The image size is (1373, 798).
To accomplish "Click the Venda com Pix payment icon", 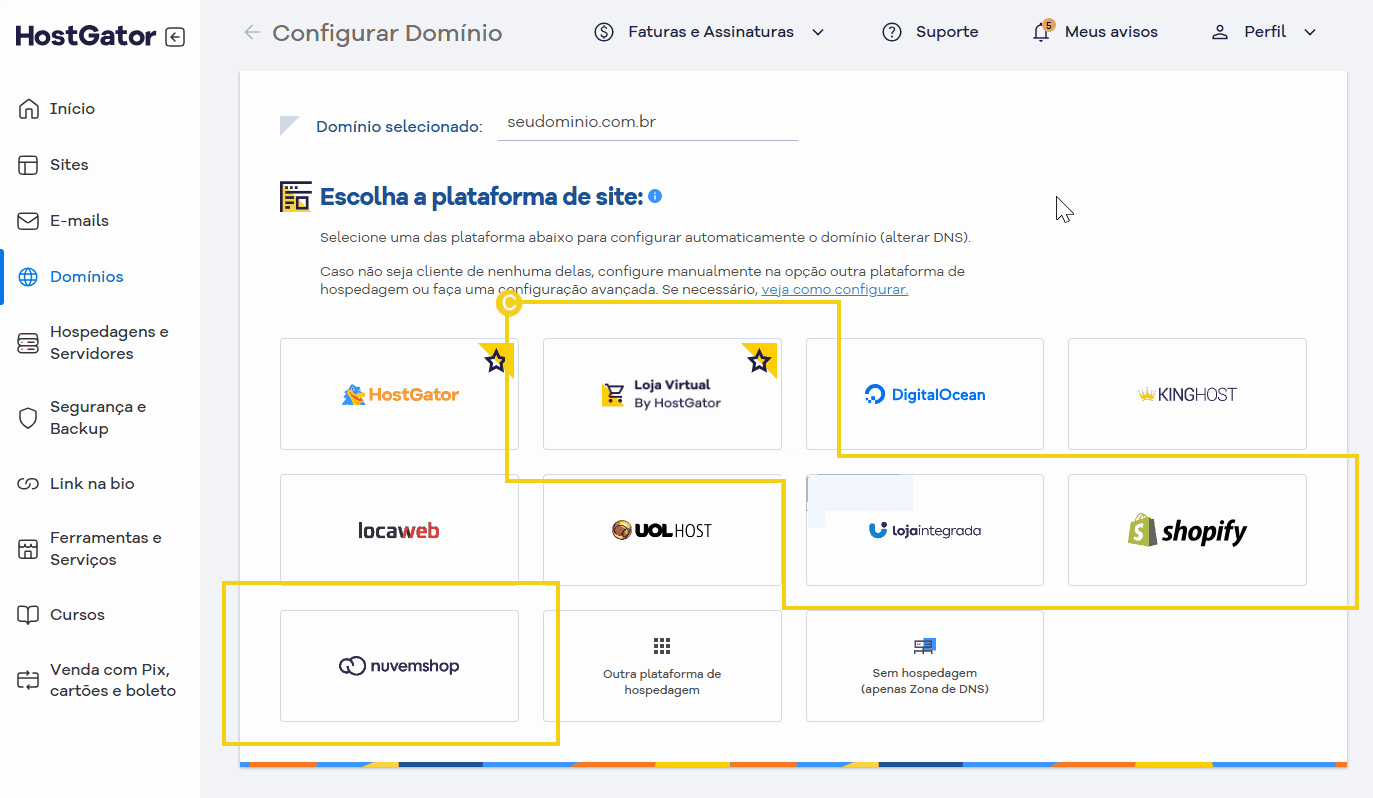I will (28, 680).
